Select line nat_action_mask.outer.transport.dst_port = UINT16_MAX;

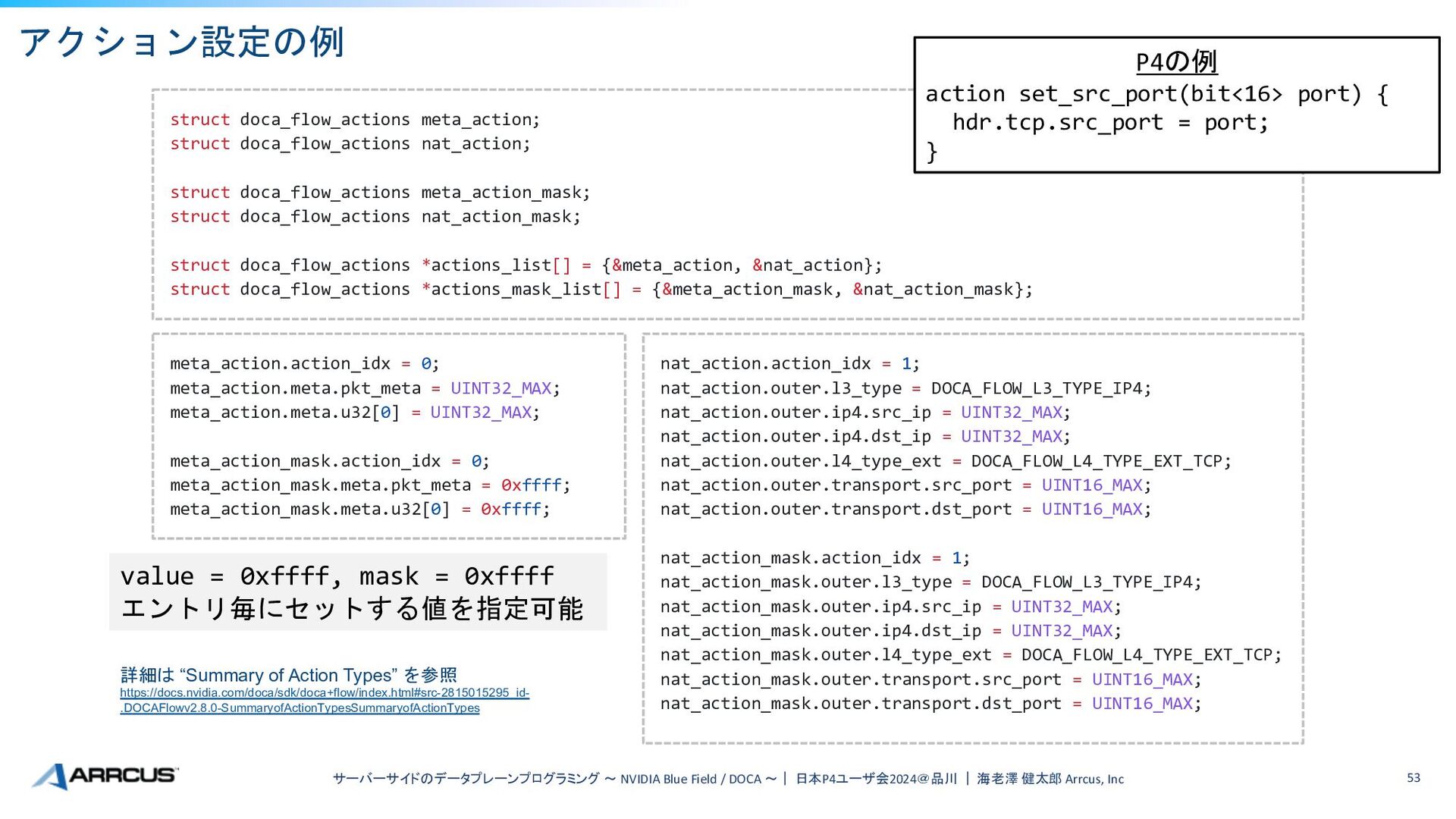tap(931, 704)
